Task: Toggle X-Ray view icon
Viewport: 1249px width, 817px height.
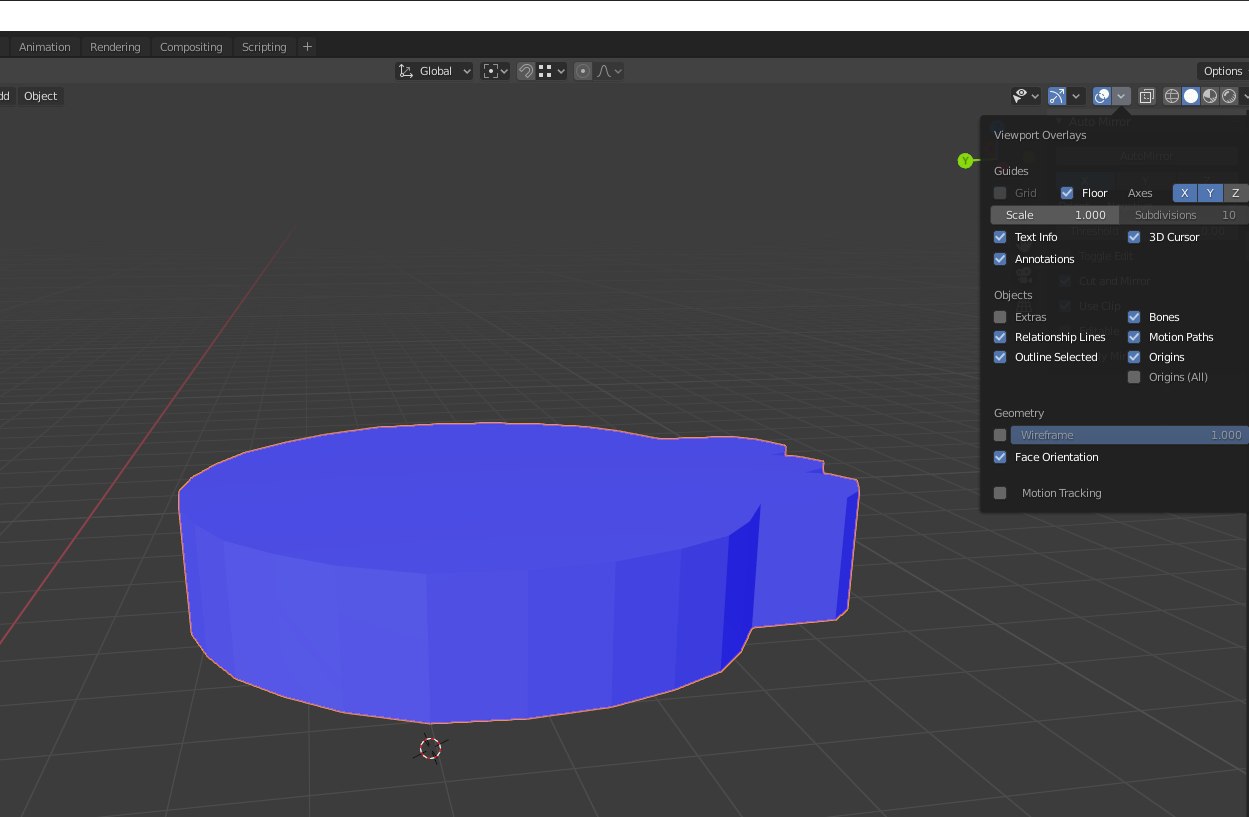Action: (x=1147, y=96)
